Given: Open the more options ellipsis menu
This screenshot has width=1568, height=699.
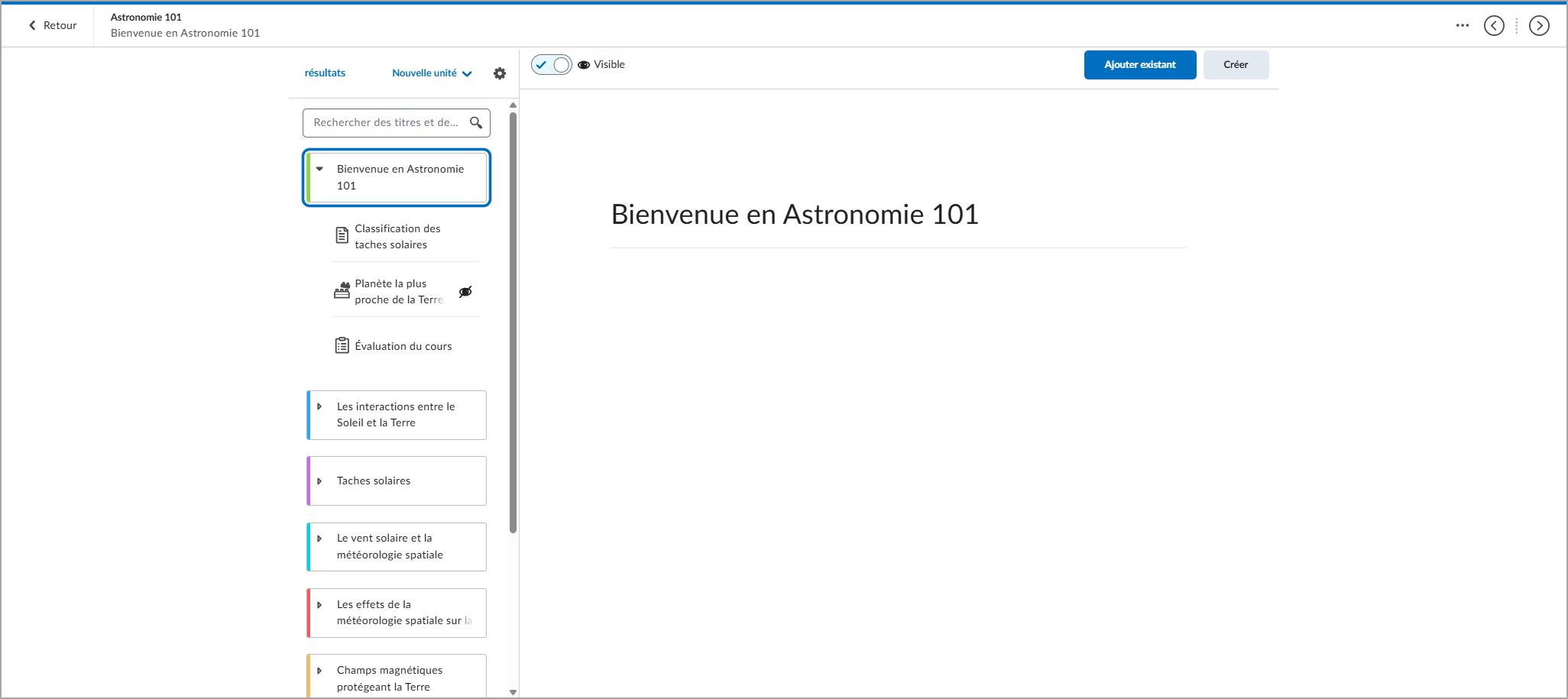Looking at the screenshot, I should (x=1463, y=25).
